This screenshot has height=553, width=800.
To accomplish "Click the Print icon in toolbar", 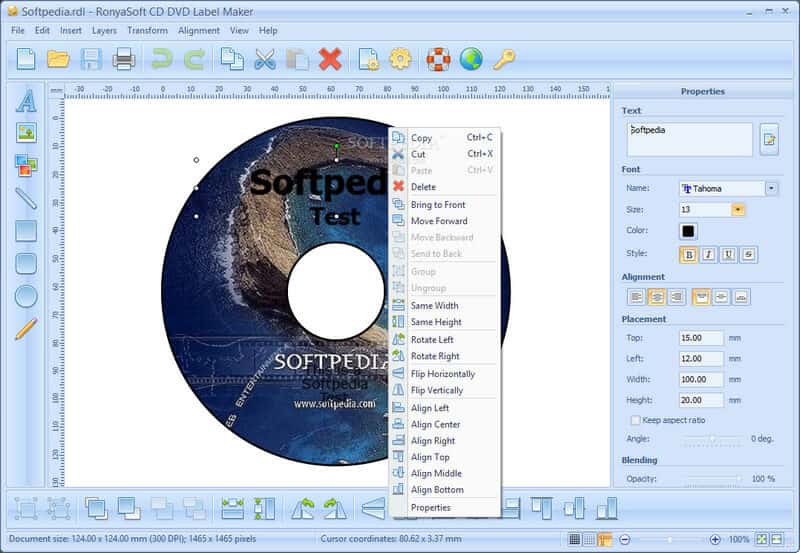I will point(123,60).
